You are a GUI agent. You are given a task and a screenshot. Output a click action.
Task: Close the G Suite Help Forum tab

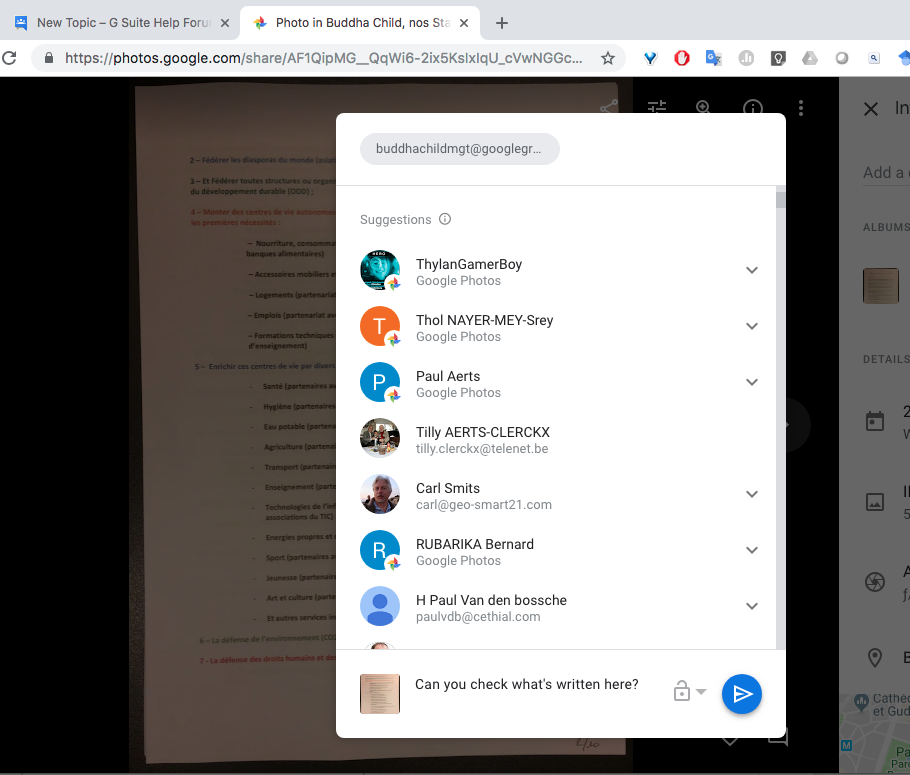225,23
